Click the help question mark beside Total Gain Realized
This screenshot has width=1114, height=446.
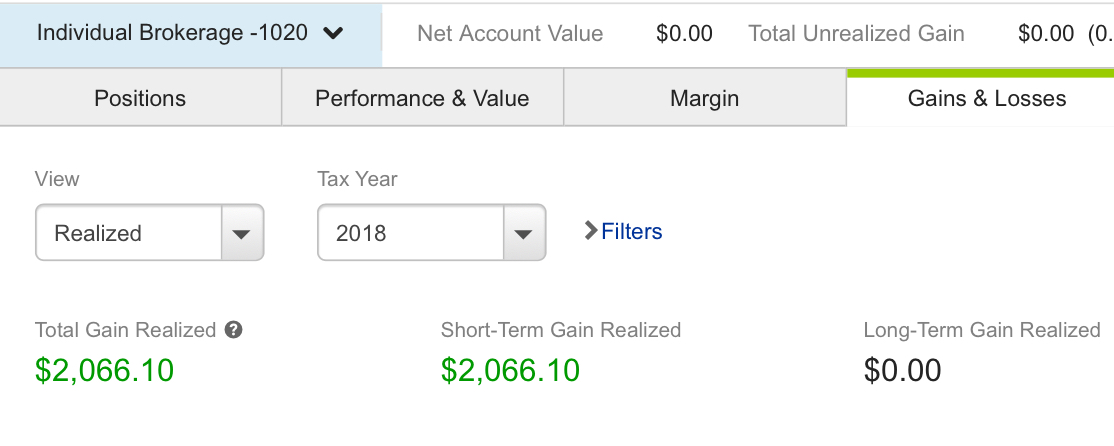[234, 330]
